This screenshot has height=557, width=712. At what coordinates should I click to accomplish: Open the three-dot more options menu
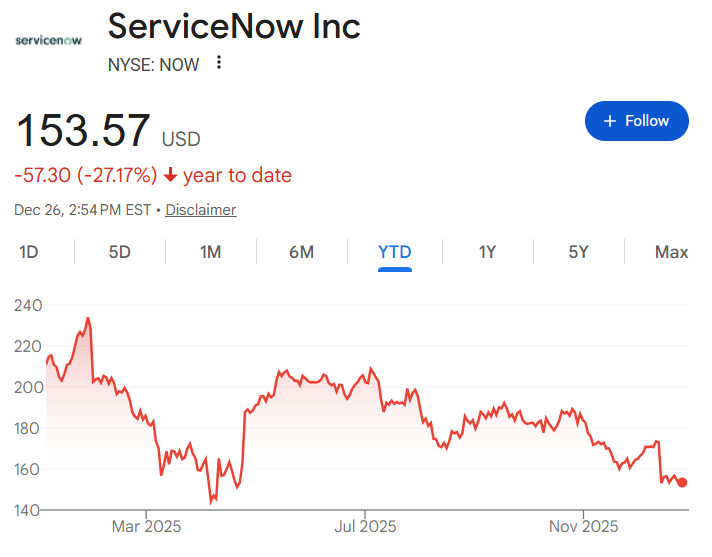pos(219,64)
